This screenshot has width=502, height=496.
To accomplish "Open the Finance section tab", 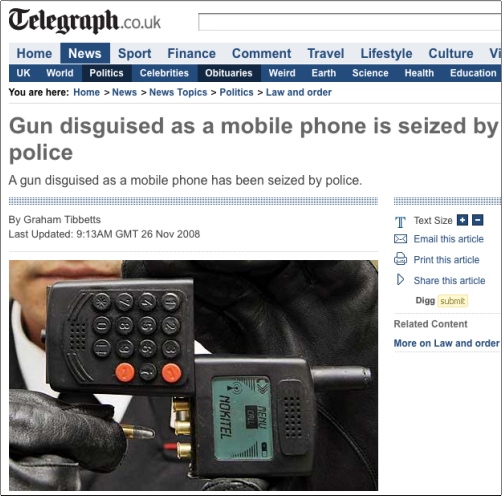I will 191,53.
